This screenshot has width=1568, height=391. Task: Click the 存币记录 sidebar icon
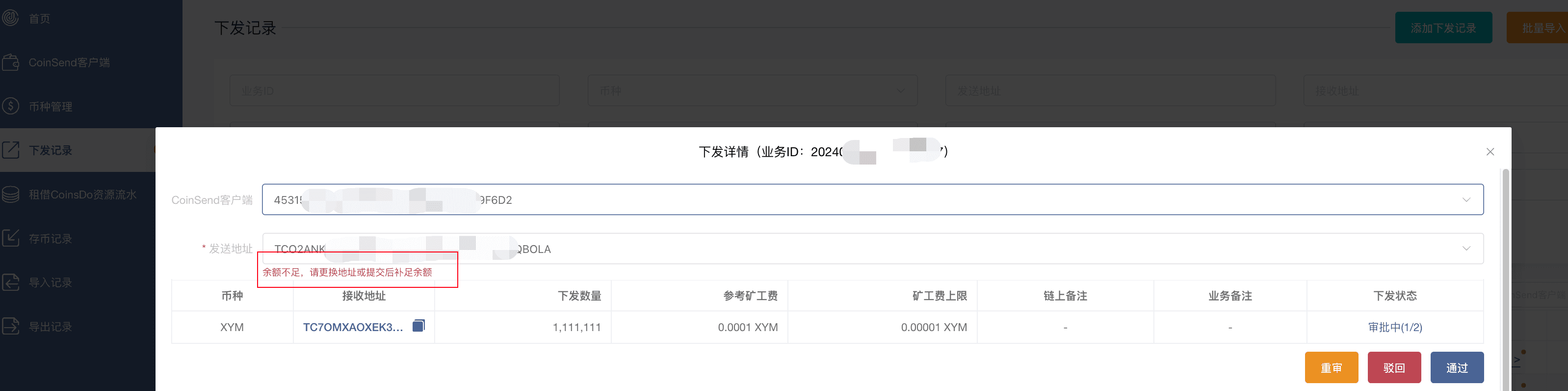click(10, 238)
